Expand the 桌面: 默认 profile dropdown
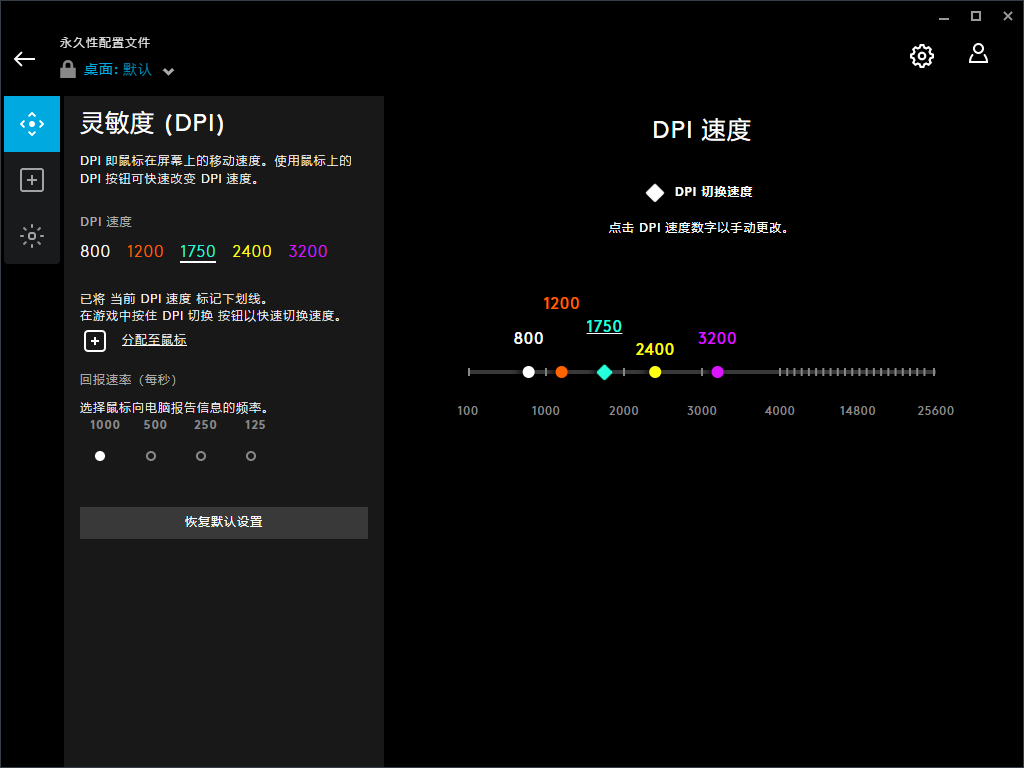 168,71
